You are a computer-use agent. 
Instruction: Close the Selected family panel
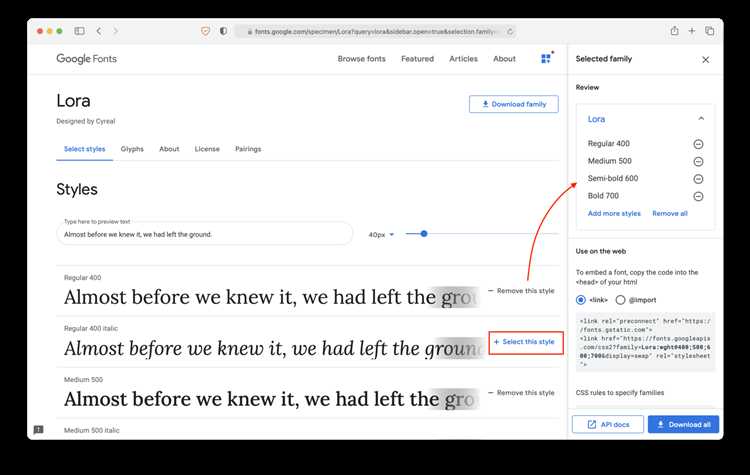[x=706, y=59]
